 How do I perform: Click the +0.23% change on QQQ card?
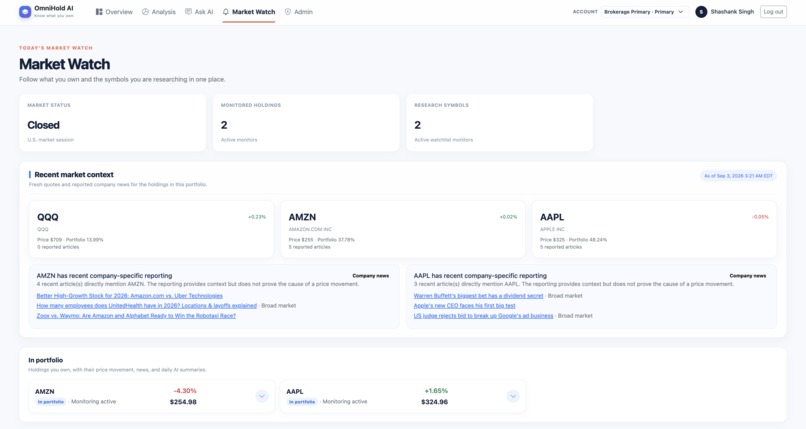(257, 217)
